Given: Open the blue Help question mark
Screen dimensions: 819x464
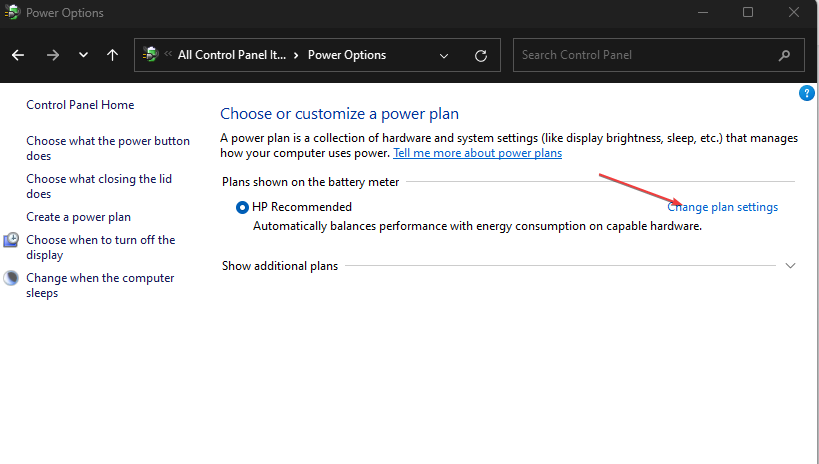Looking at the screenshot, I should [807, 93].
